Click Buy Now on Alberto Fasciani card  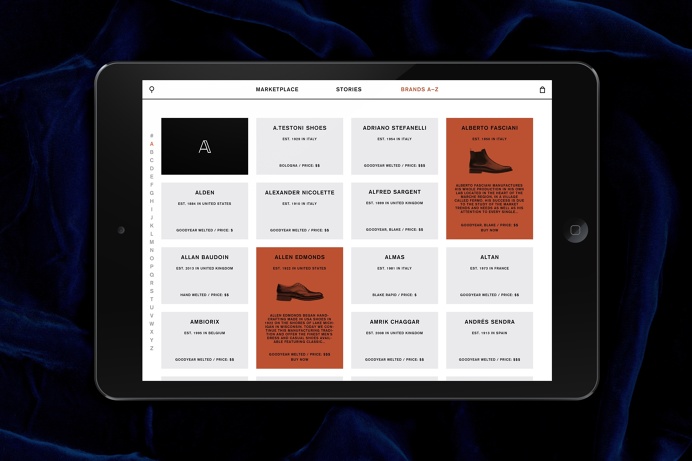489,230
